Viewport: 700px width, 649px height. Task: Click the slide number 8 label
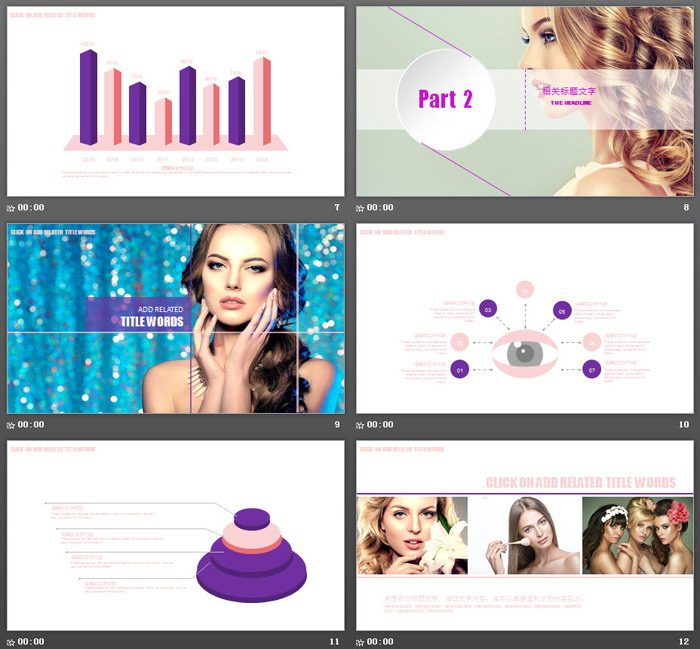point(686,208)
